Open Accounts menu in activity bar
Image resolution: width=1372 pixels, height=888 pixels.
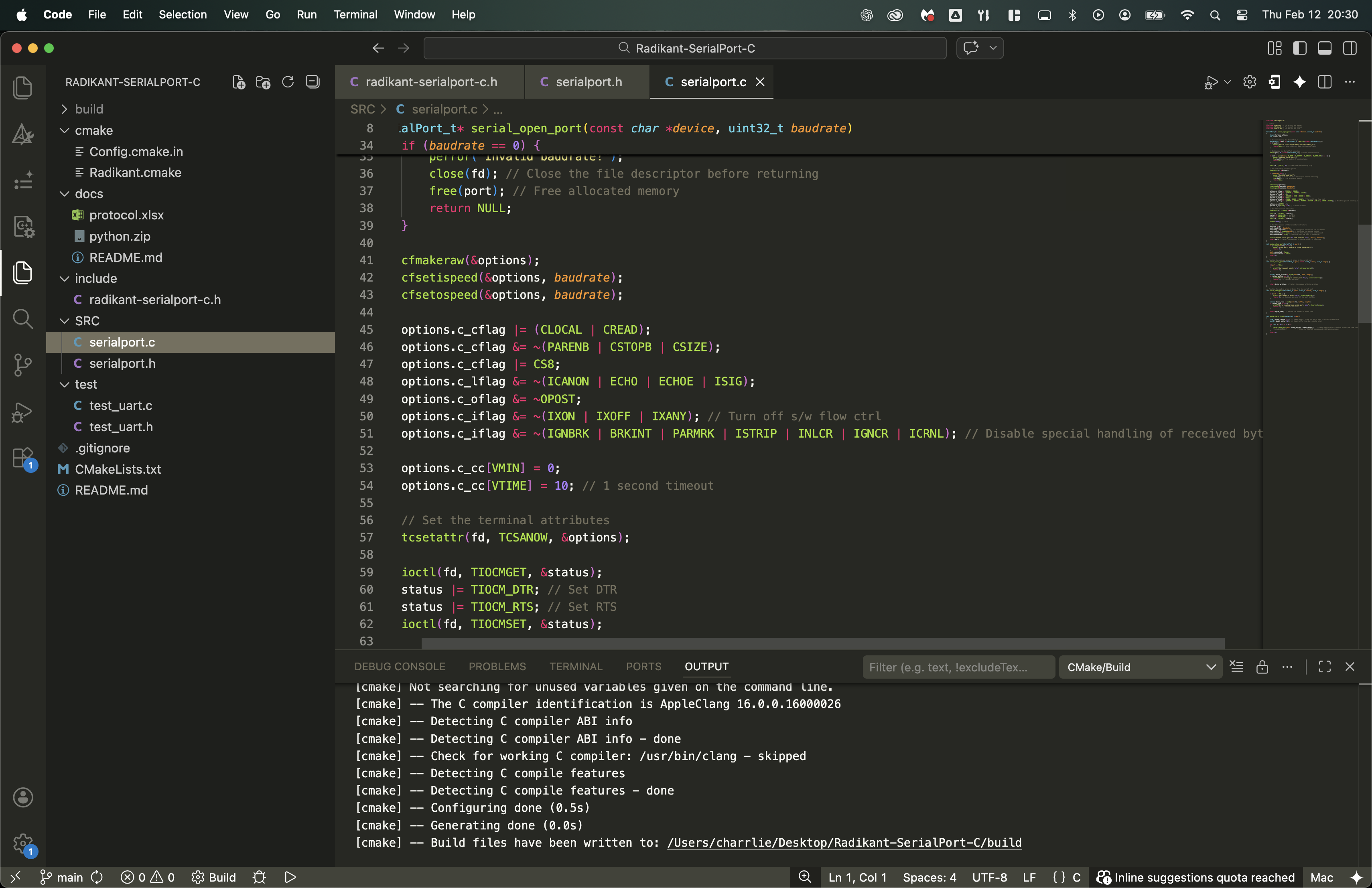click(x=22, y=797)
